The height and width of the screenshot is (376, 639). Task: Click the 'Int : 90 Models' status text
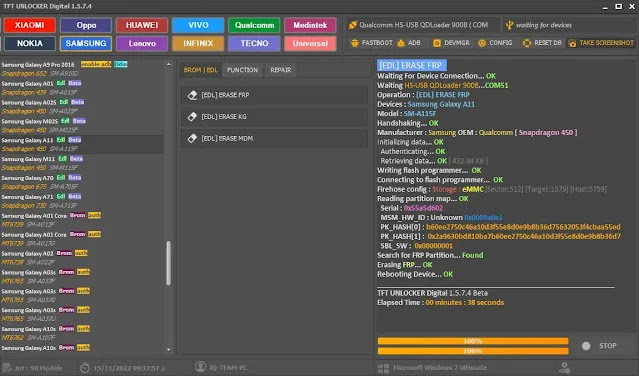point(39,368)
